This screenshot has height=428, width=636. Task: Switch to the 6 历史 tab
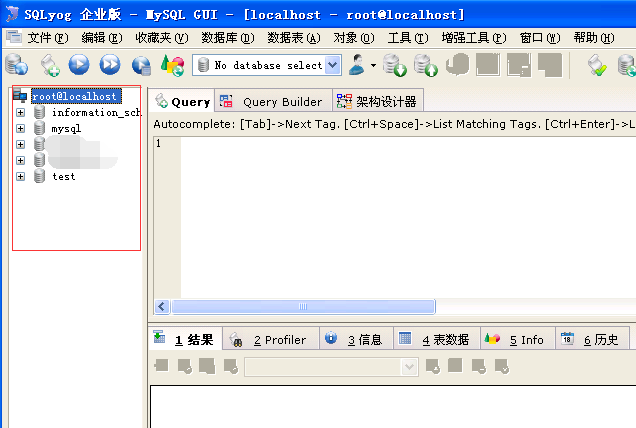click(593, 340)
